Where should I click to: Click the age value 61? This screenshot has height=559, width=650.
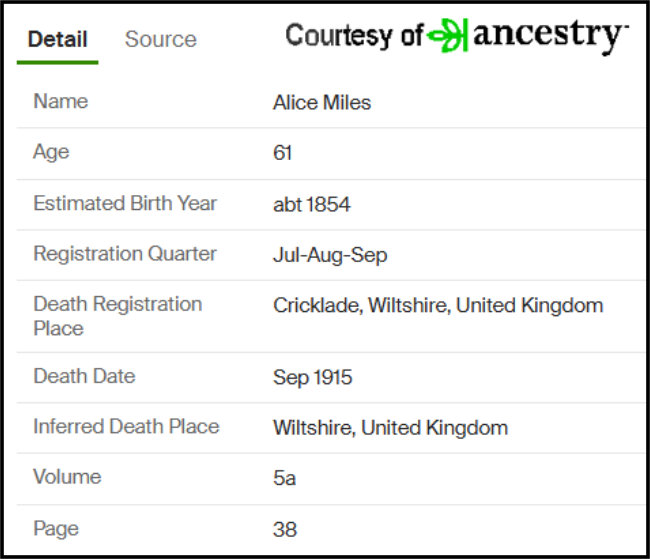point(283,153)
